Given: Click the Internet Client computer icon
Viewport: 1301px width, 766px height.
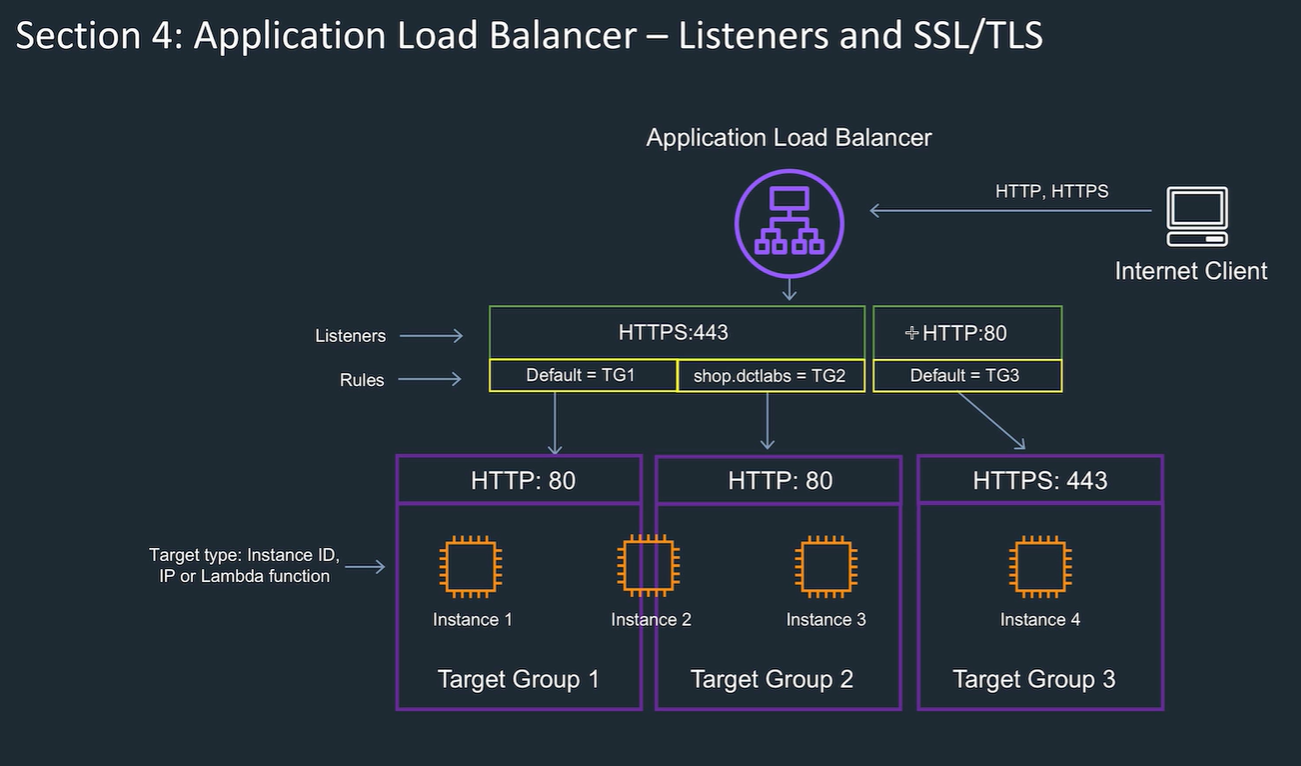Looking at the screenshot, I should coord(1197,217).
